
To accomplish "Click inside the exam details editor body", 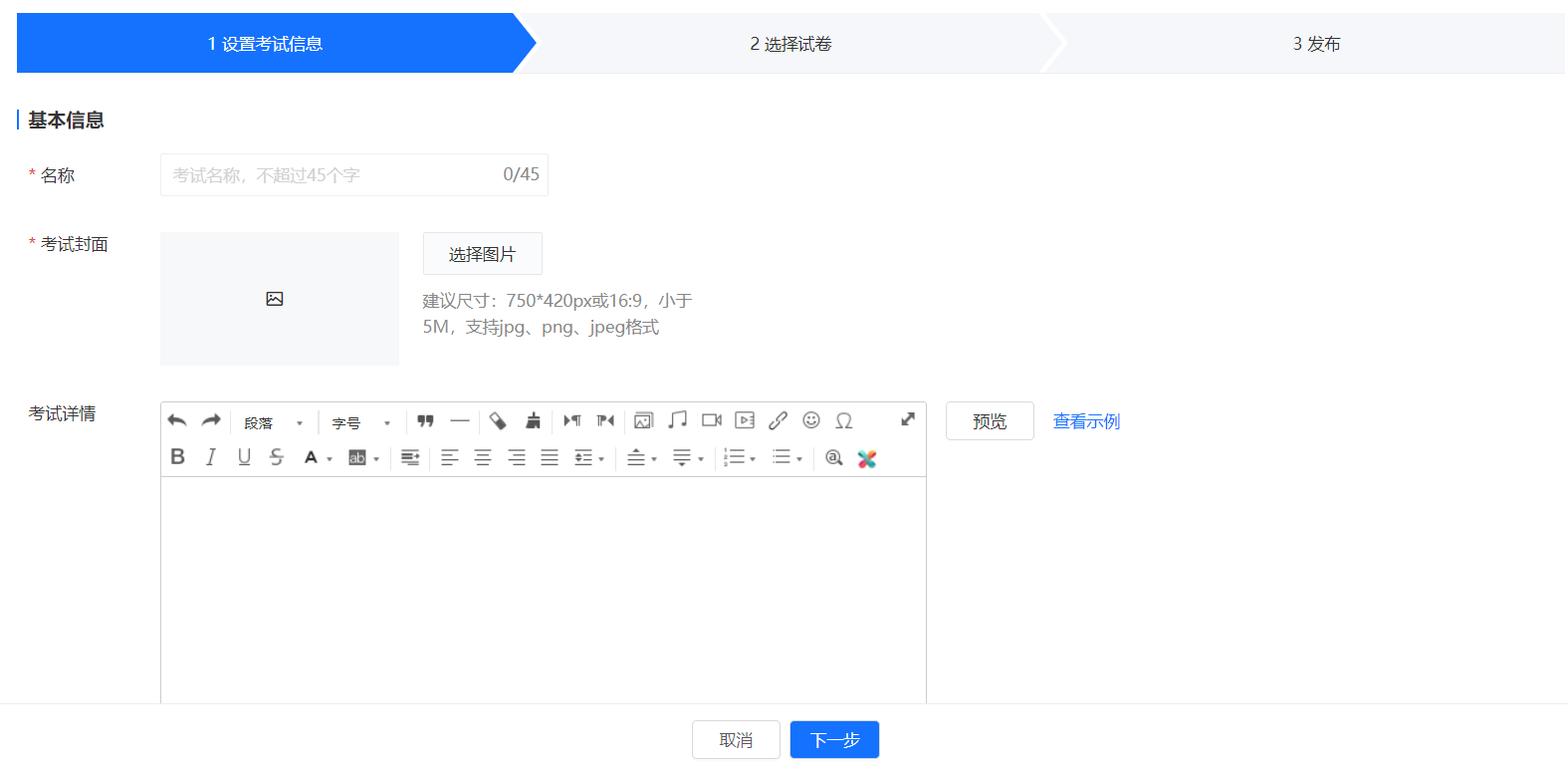I will [x=544, y=590].
